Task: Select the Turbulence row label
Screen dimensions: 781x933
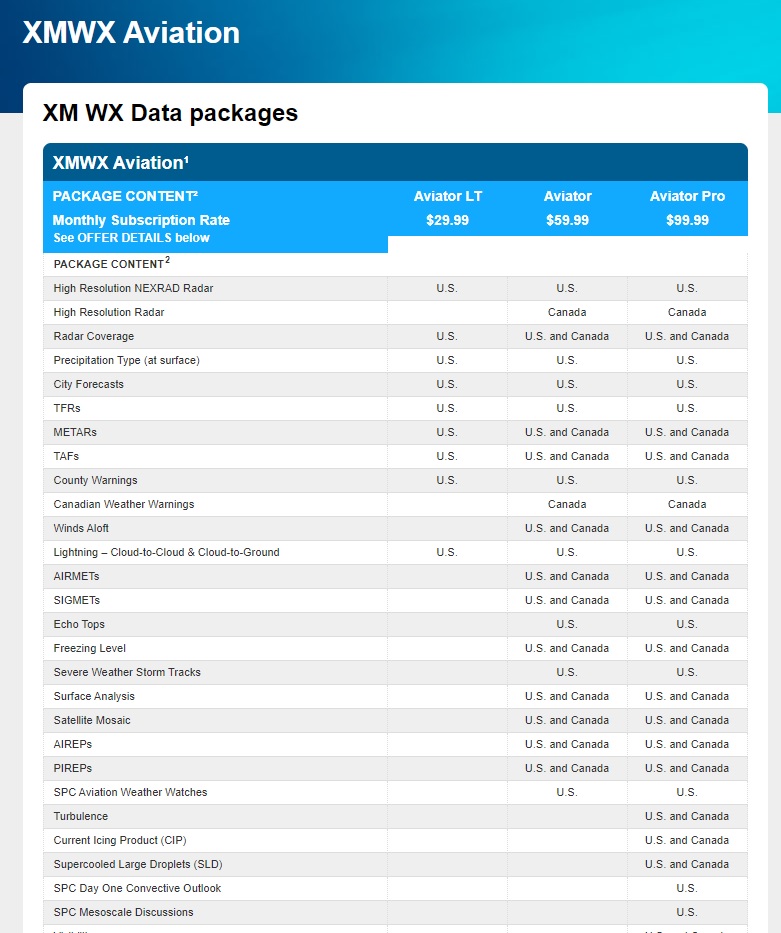Action: point(81,816)
